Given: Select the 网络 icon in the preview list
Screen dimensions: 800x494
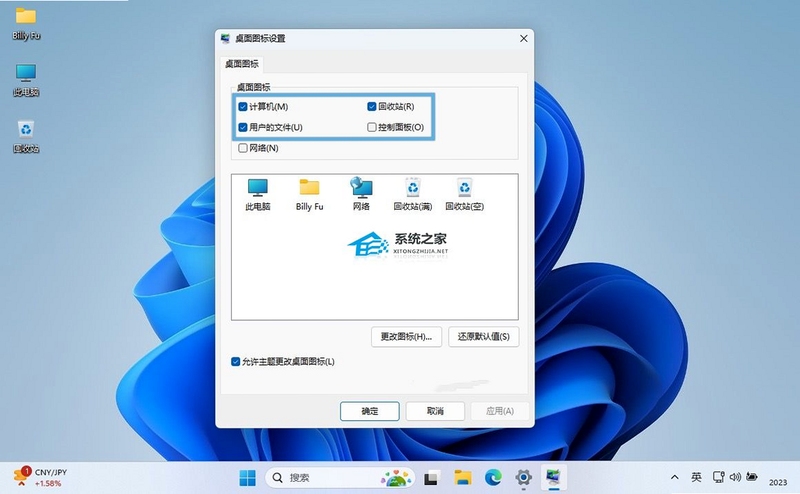Looking at the screenshot, I should pyautogui.click(x=361, y=194).
